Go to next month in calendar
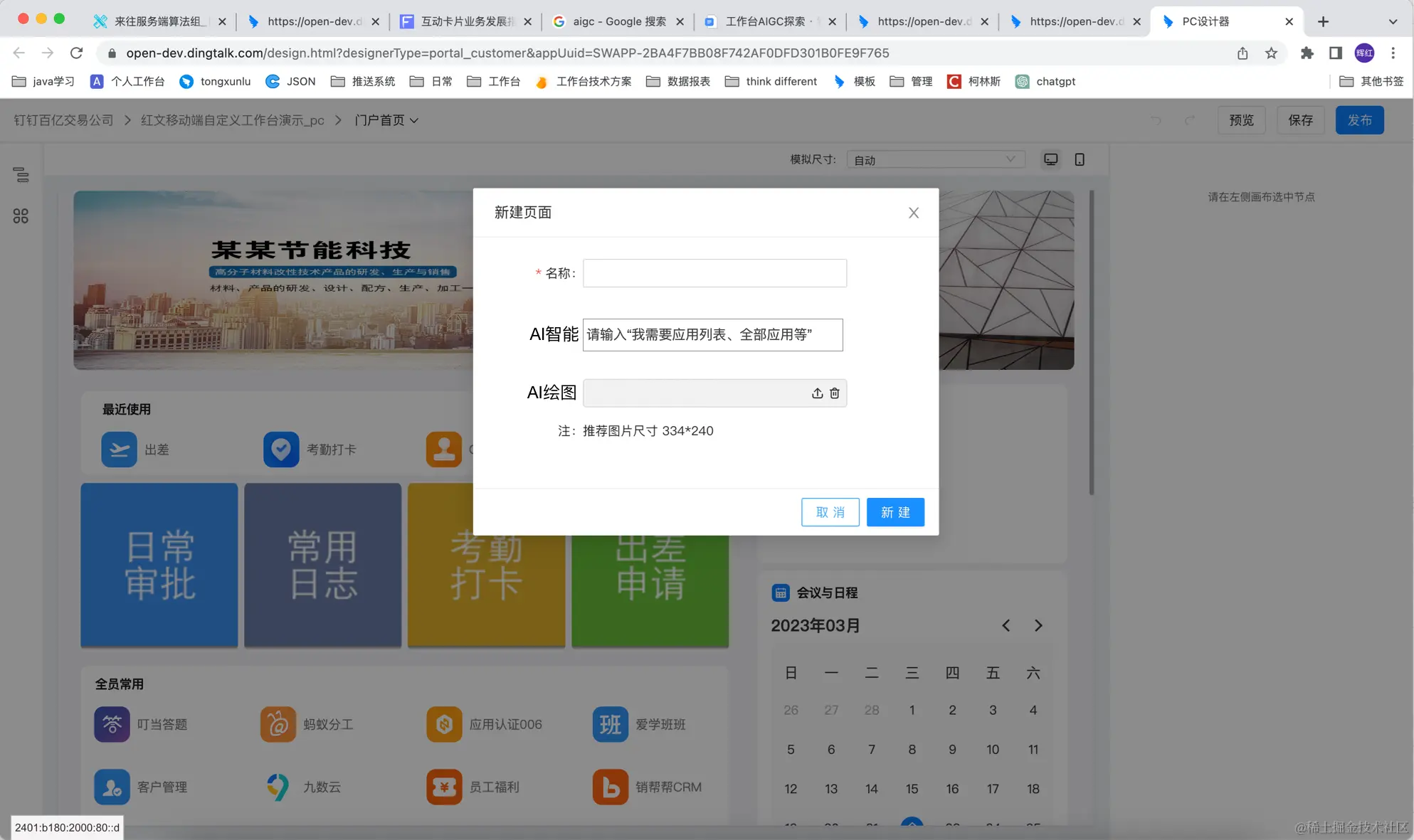 (1038, 625)
